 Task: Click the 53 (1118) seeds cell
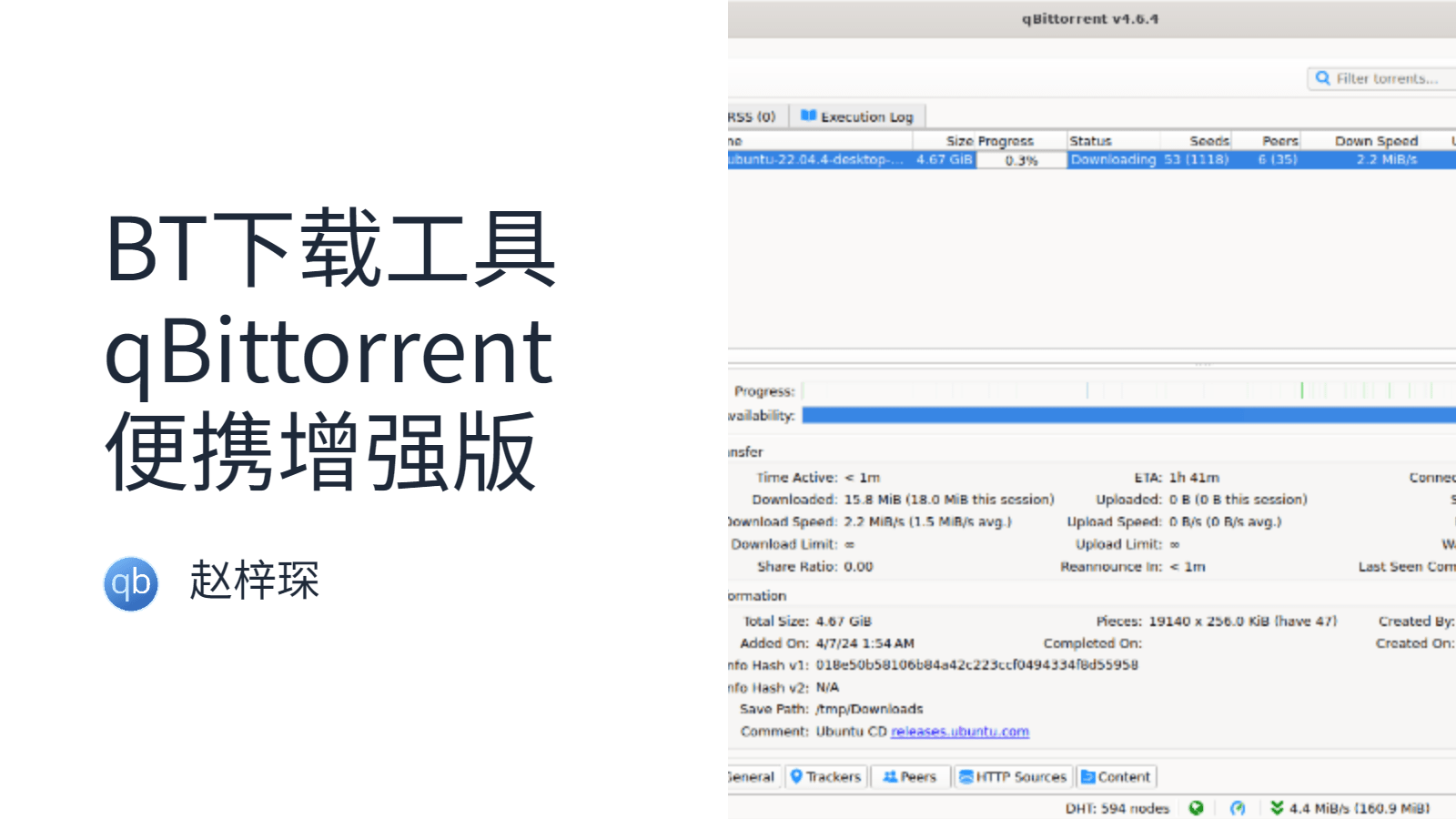point(1196,159)
